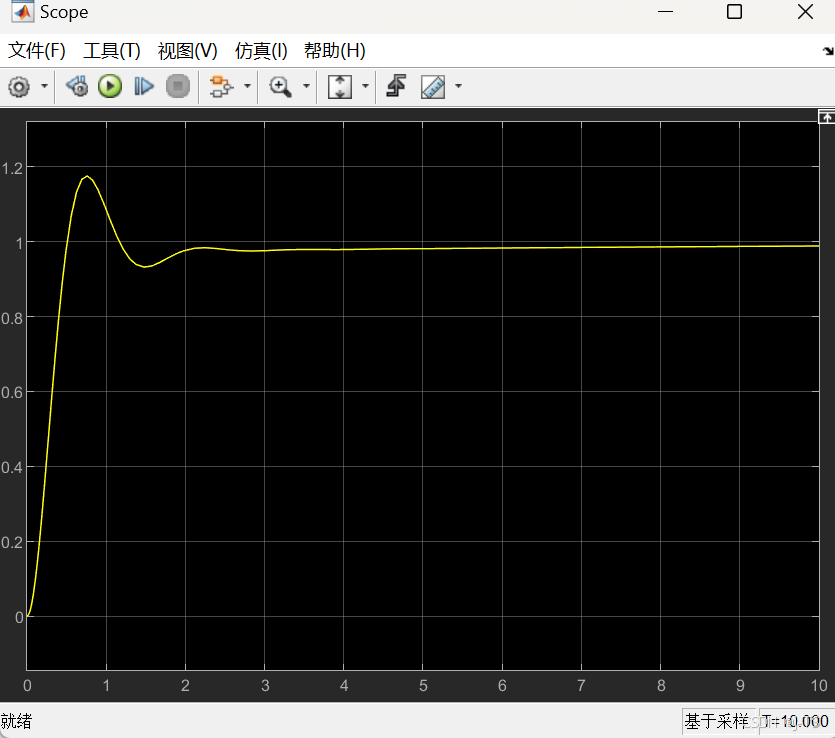
Task: Open the configuration properties gear icon
Action: coord(19,86)
